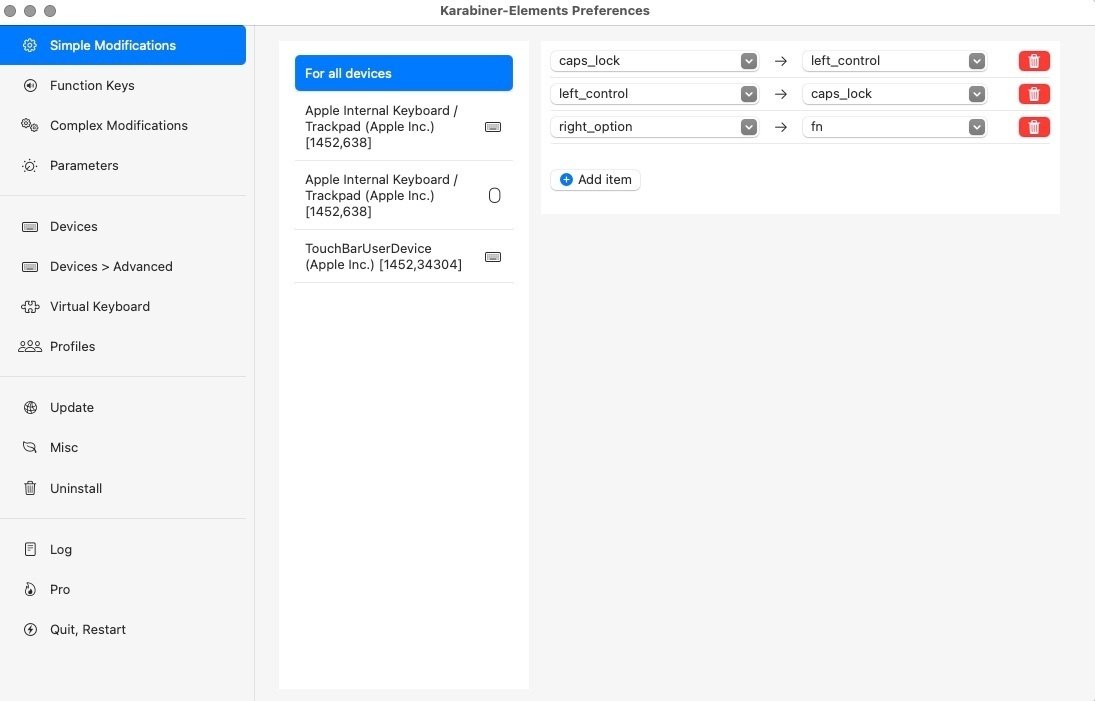1095x701 pixels.
Task: Click mouse icon of second Apple Internal Keyboard entry
Action: coord(494,195)
